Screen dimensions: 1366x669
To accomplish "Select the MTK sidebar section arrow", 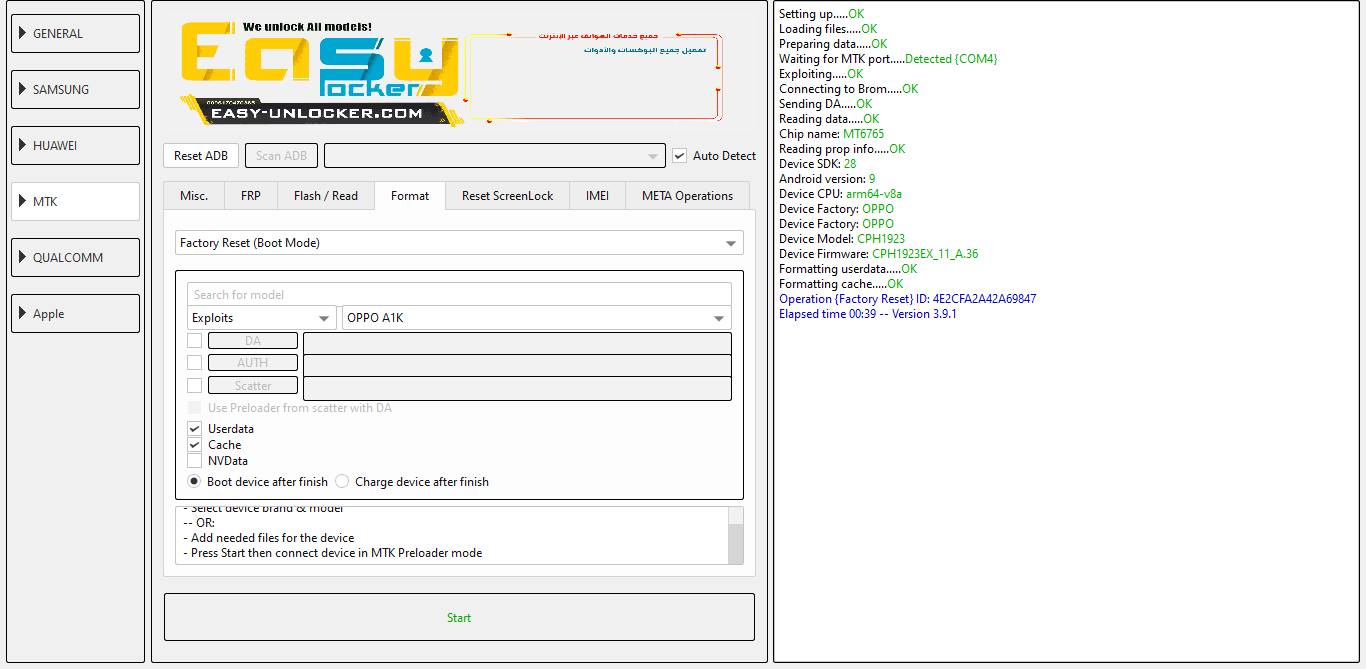I will click(22, 201).
